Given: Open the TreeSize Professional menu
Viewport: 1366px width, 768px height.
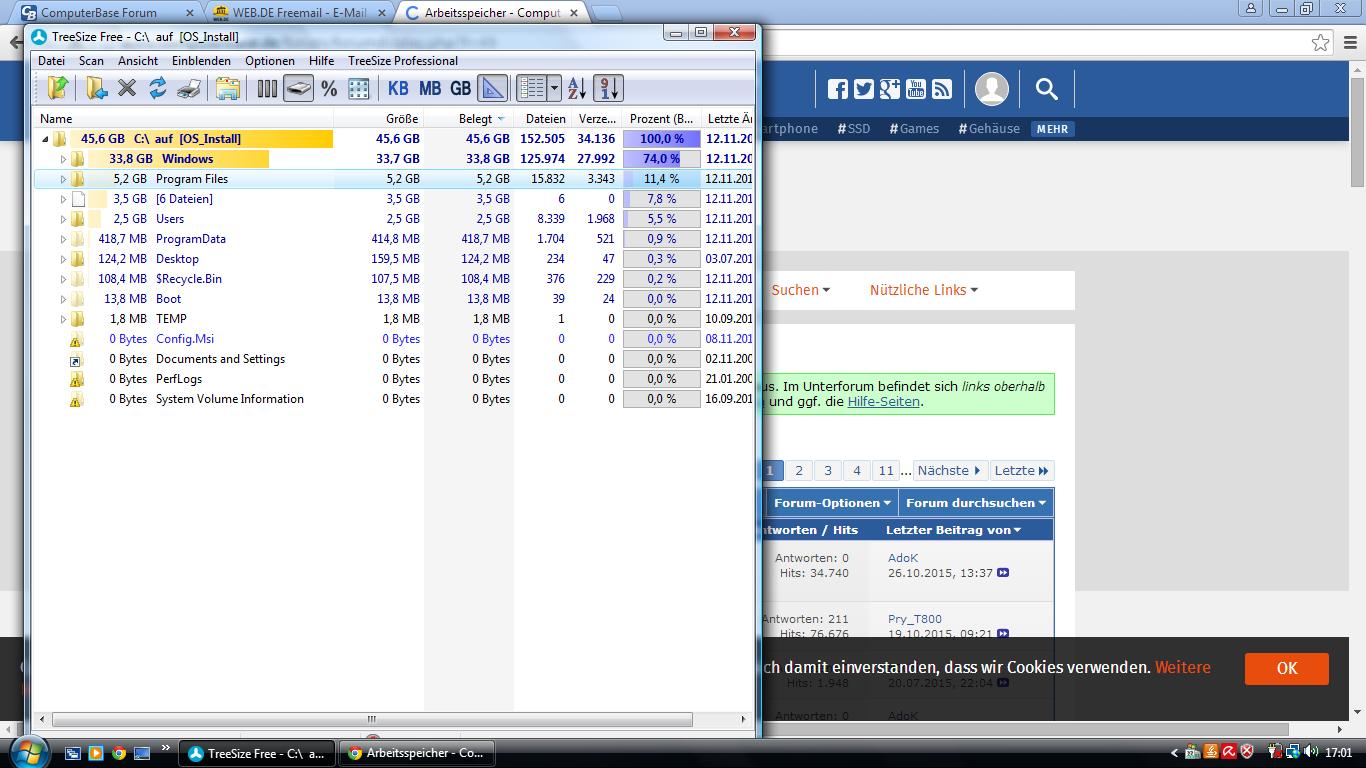Looking at the screenshot, I should point(403,61).
